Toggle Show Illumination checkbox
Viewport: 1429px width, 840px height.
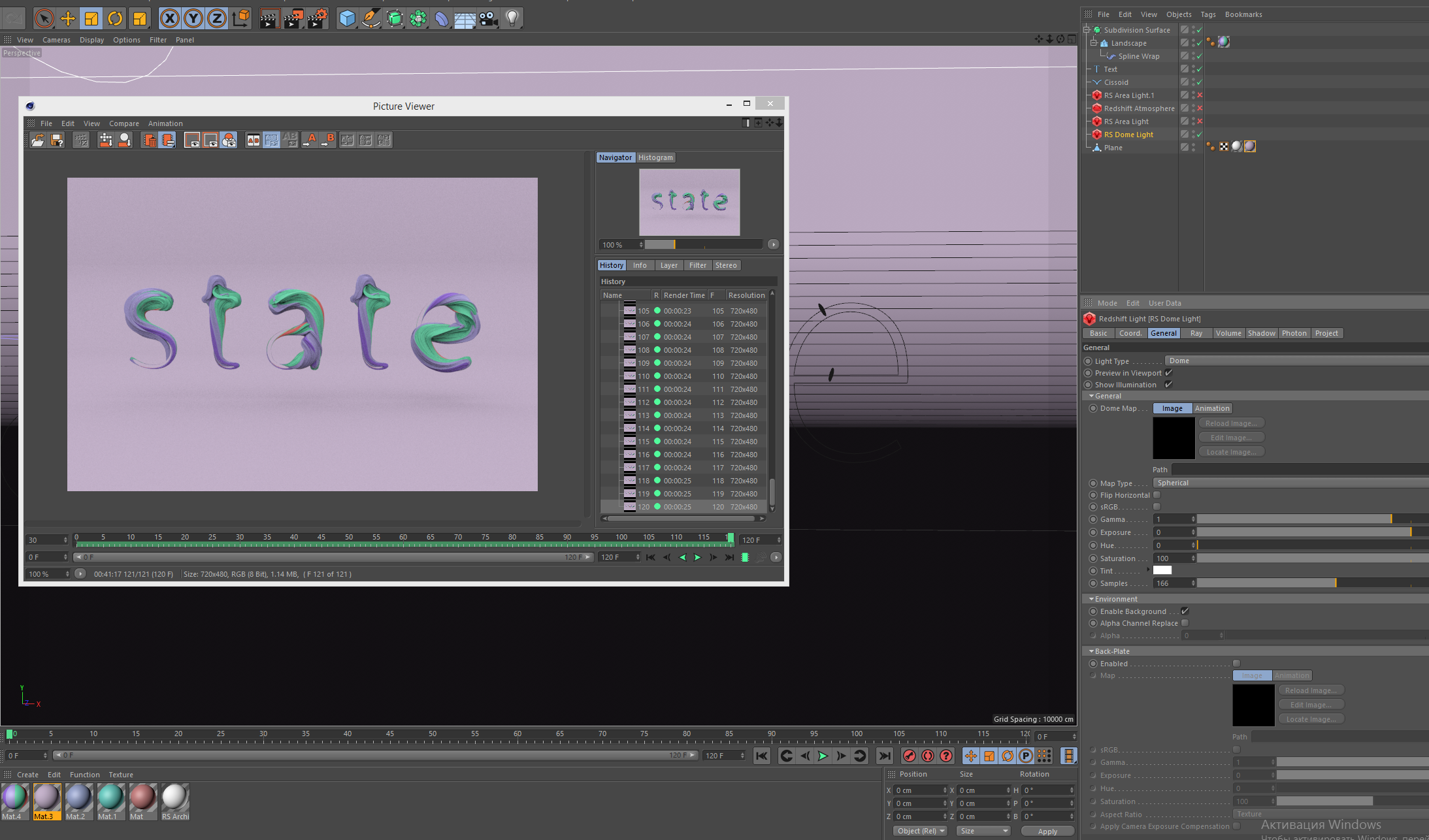coord(1168,385)
